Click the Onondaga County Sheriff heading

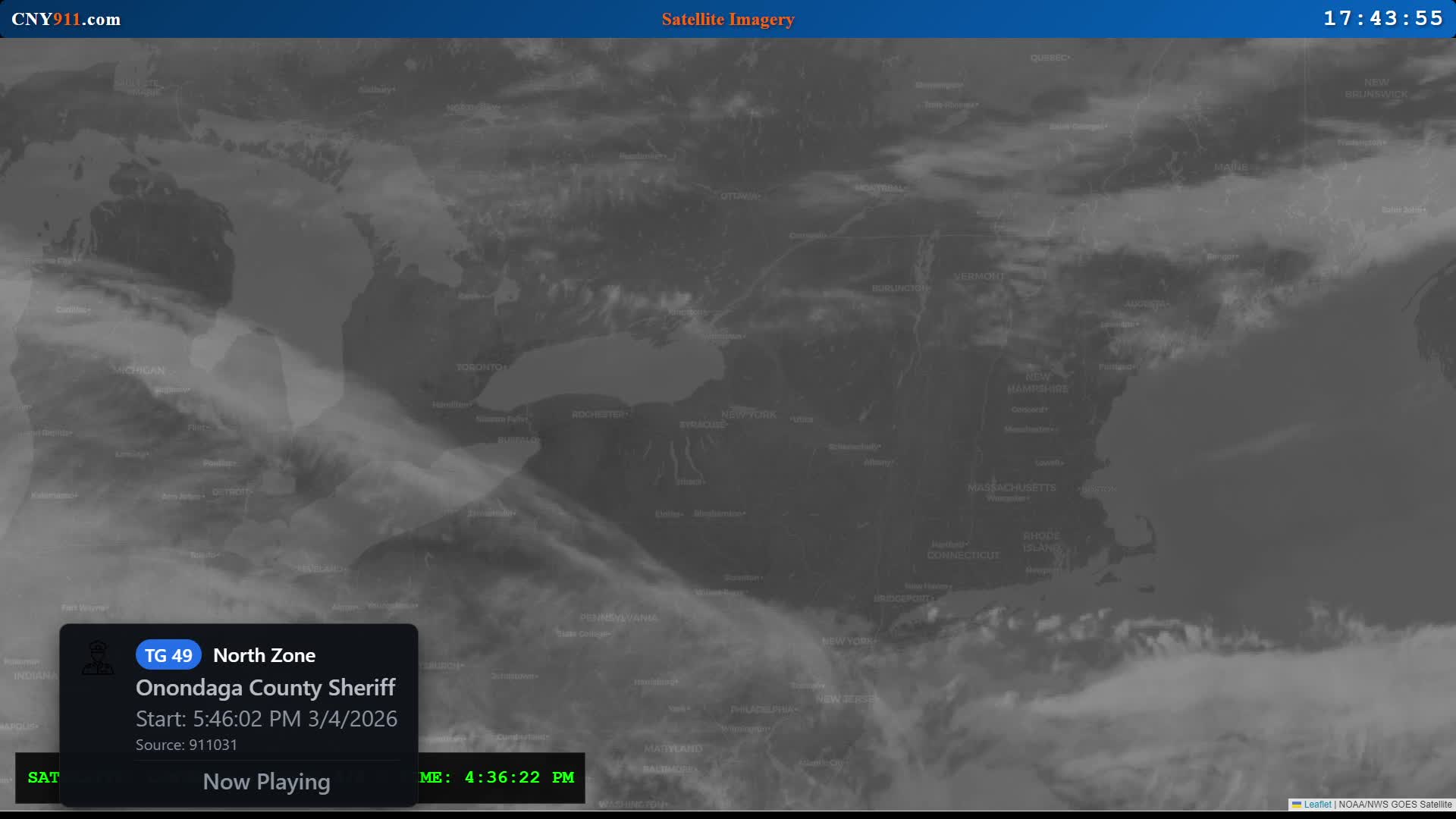265,688
